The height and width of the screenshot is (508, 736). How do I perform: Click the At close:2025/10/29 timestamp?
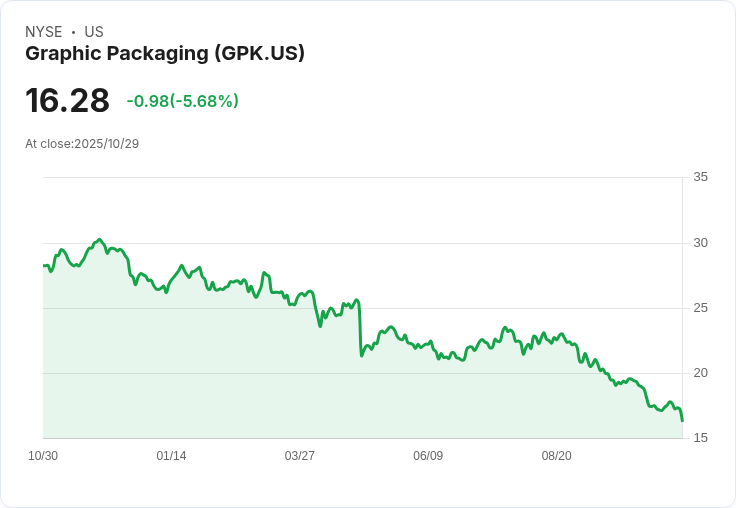pyautogui.click(x=82, y=144)
